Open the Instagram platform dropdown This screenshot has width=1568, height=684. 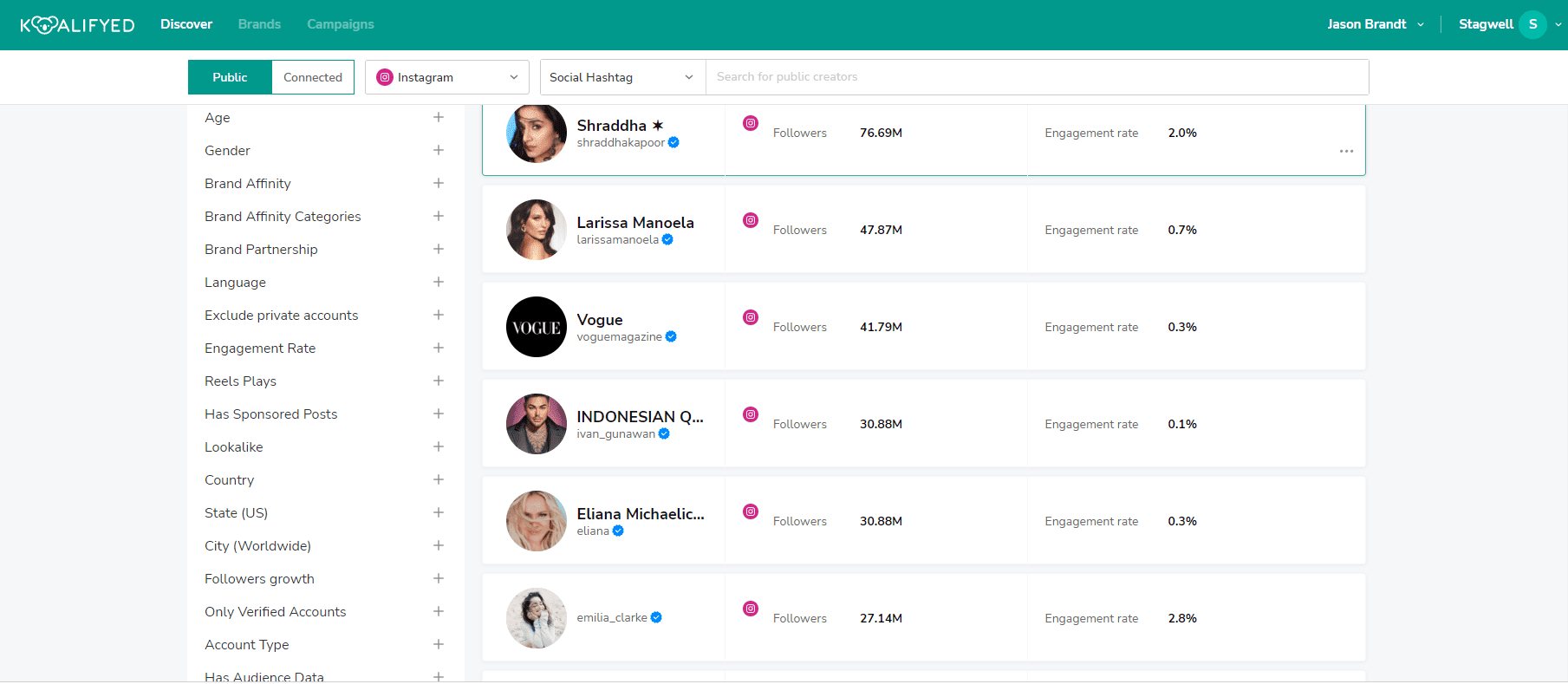[446, 77]
